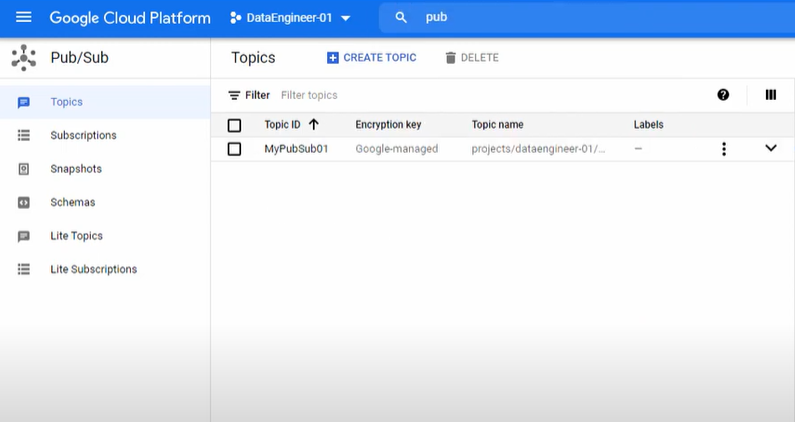Viewport: 795px width, 422px height.
Task: Click the Google-managed cell
Action: pyautogui.click(x=396, y=149)
